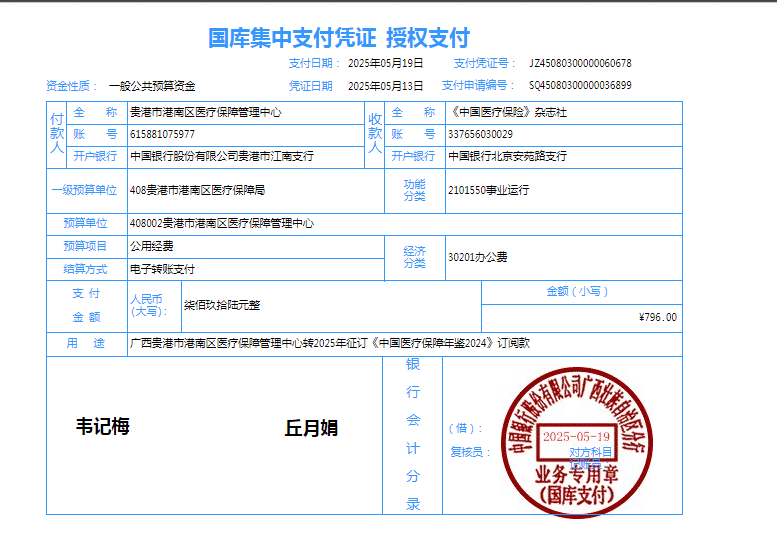Click the 支付申请编号 label
This screenshot has height=534, width=777.
[478, 85]
